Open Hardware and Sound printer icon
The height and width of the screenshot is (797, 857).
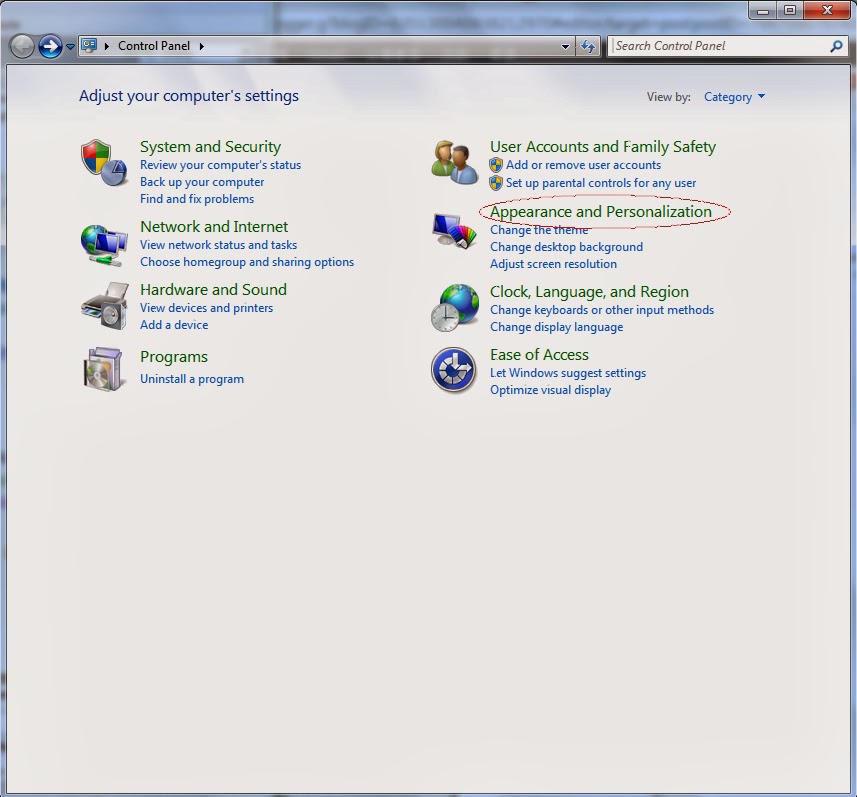click(105, 306)
